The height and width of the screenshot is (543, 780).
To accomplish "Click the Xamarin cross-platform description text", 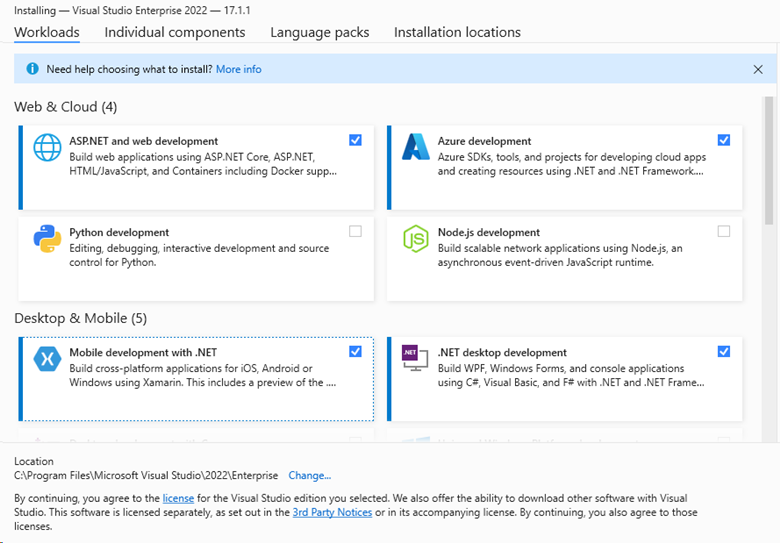I will coord(202,375).
